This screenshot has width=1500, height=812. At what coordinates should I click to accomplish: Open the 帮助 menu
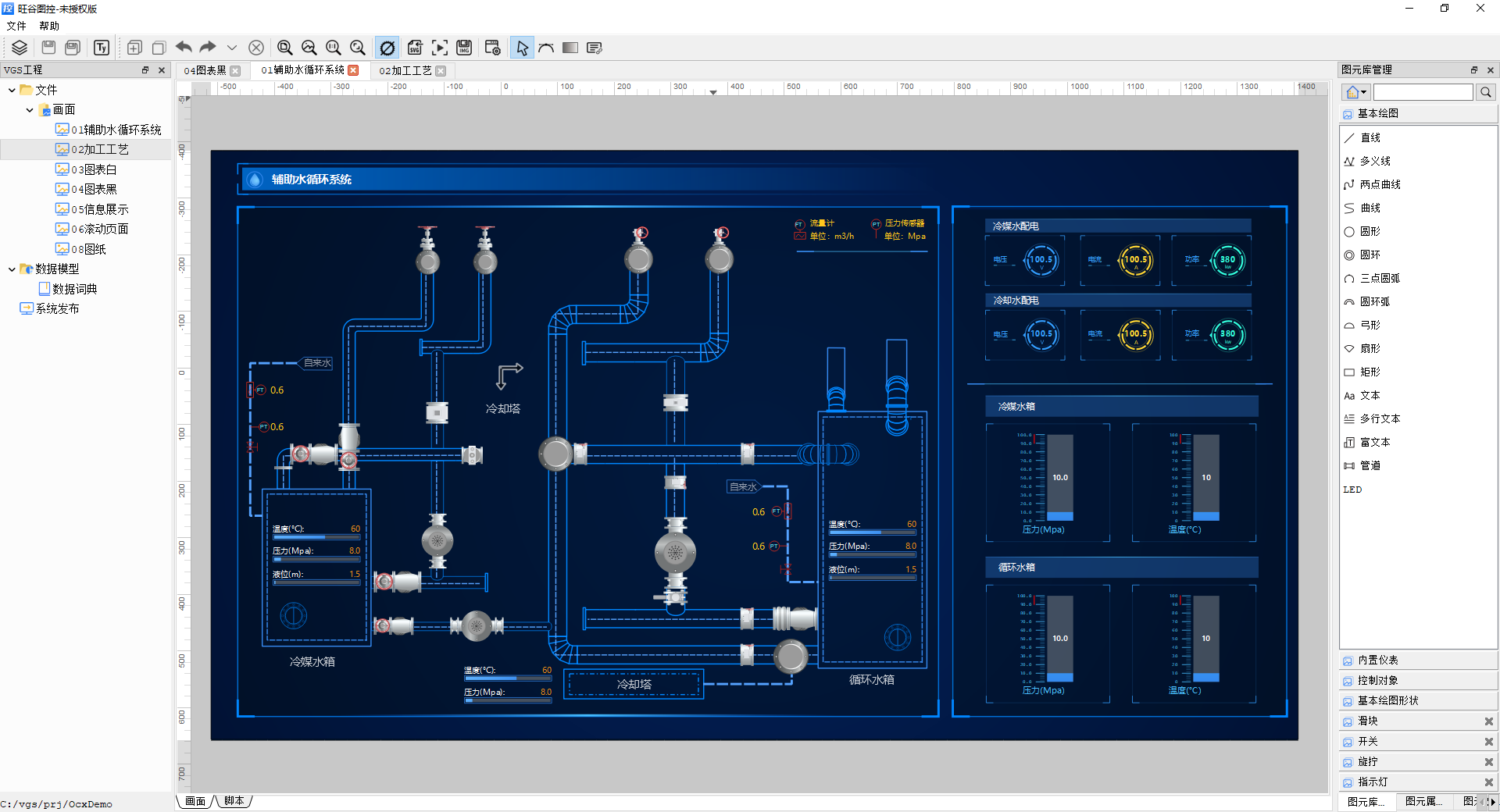click(x=49, y=26)
